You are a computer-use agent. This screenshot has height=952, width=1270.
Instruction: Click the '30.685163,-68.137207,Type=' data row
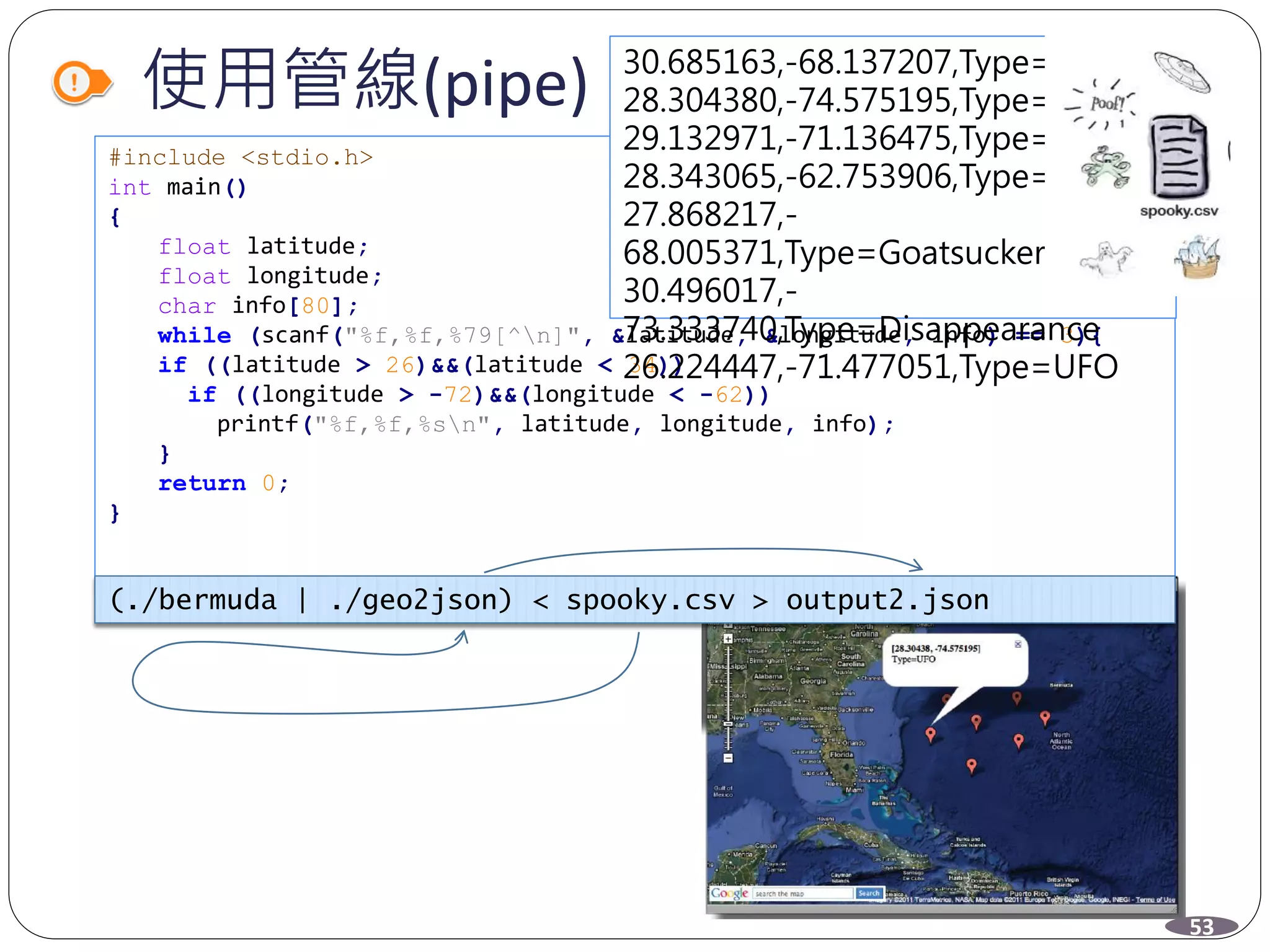834,63
